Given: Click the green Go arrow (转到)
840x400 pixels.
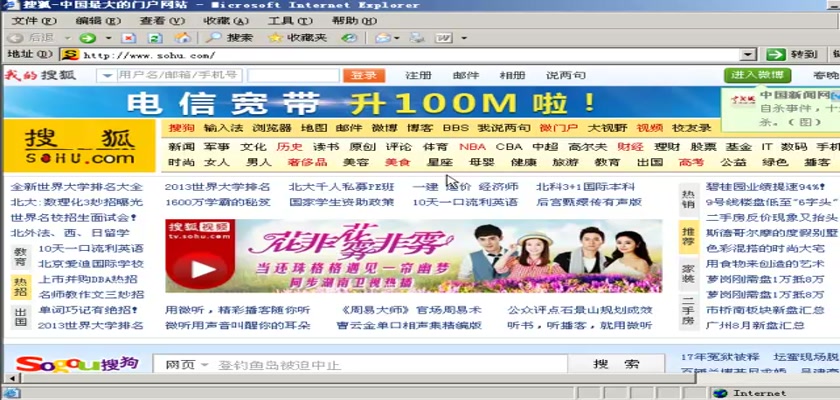Looking at the screenshot, I should pos(775,54).
